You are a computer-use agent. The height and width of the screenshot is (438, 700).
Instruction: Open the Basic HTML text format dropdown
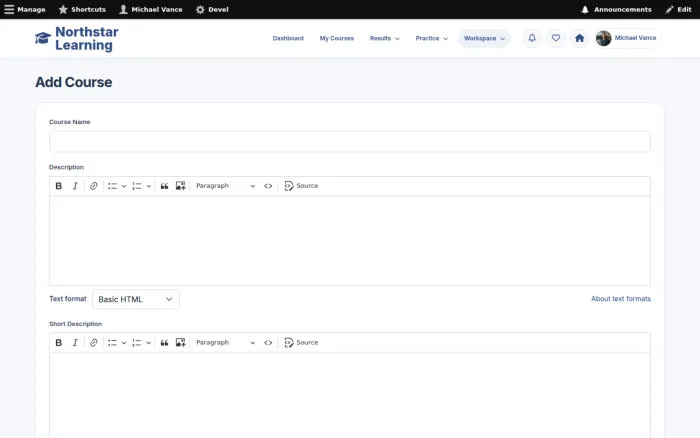(x=136, y=299)
